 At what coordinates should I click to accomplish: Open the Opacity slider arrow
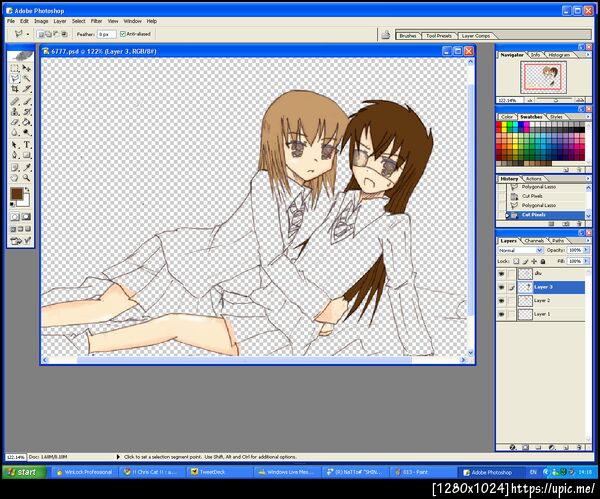(x=586, y=250)
